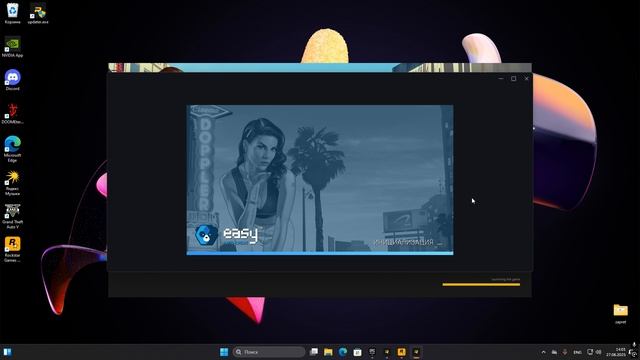Select the yellow folder on the desktop
This screenshot has width=640, height=360.
pos(620,313)
